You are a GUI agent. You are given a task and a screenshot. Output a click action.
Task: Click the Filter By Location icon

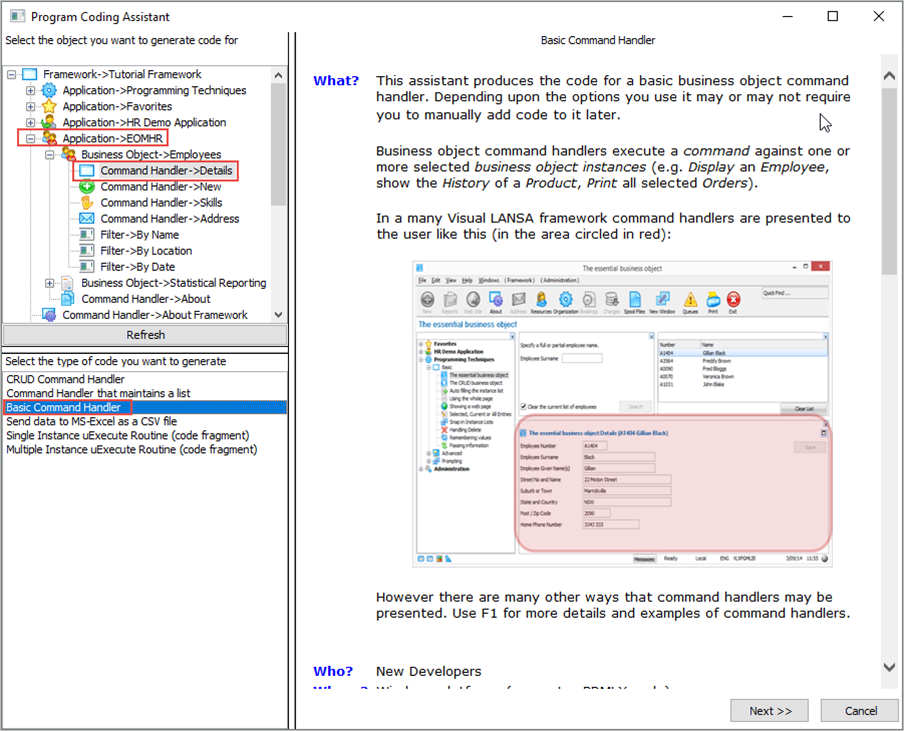click(87, 251)
